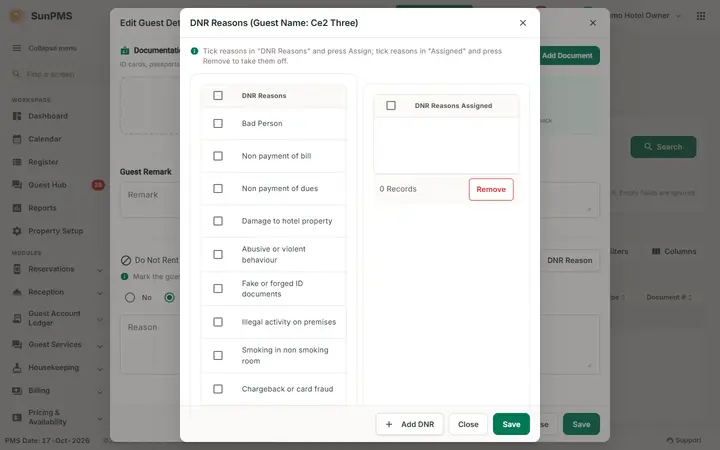
Task: Click the Guest Services sidebar icon
Action: point(17,344)
